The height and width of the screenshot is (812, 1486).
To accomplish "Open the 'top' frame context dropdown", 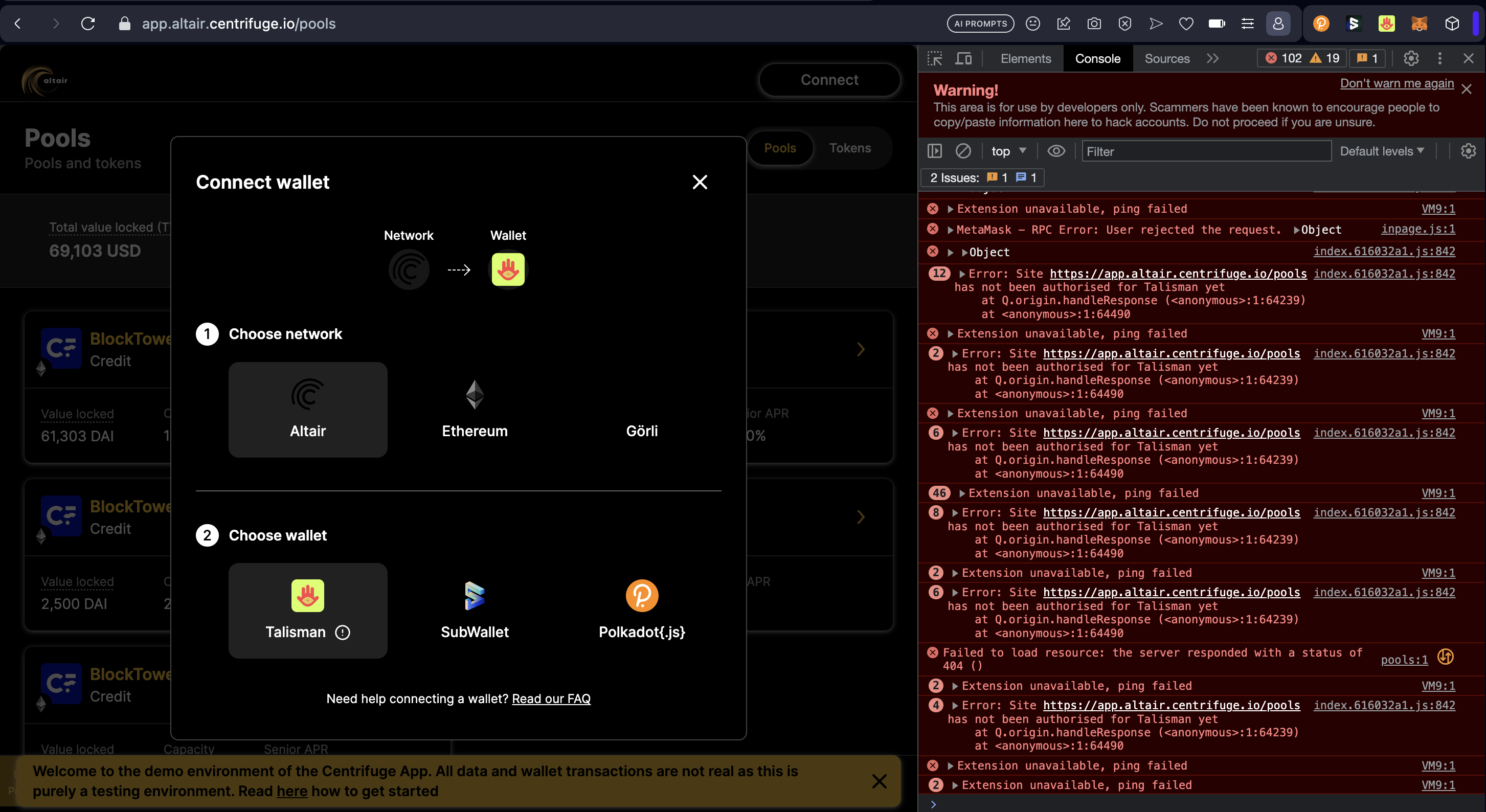I will [1008, 151].
